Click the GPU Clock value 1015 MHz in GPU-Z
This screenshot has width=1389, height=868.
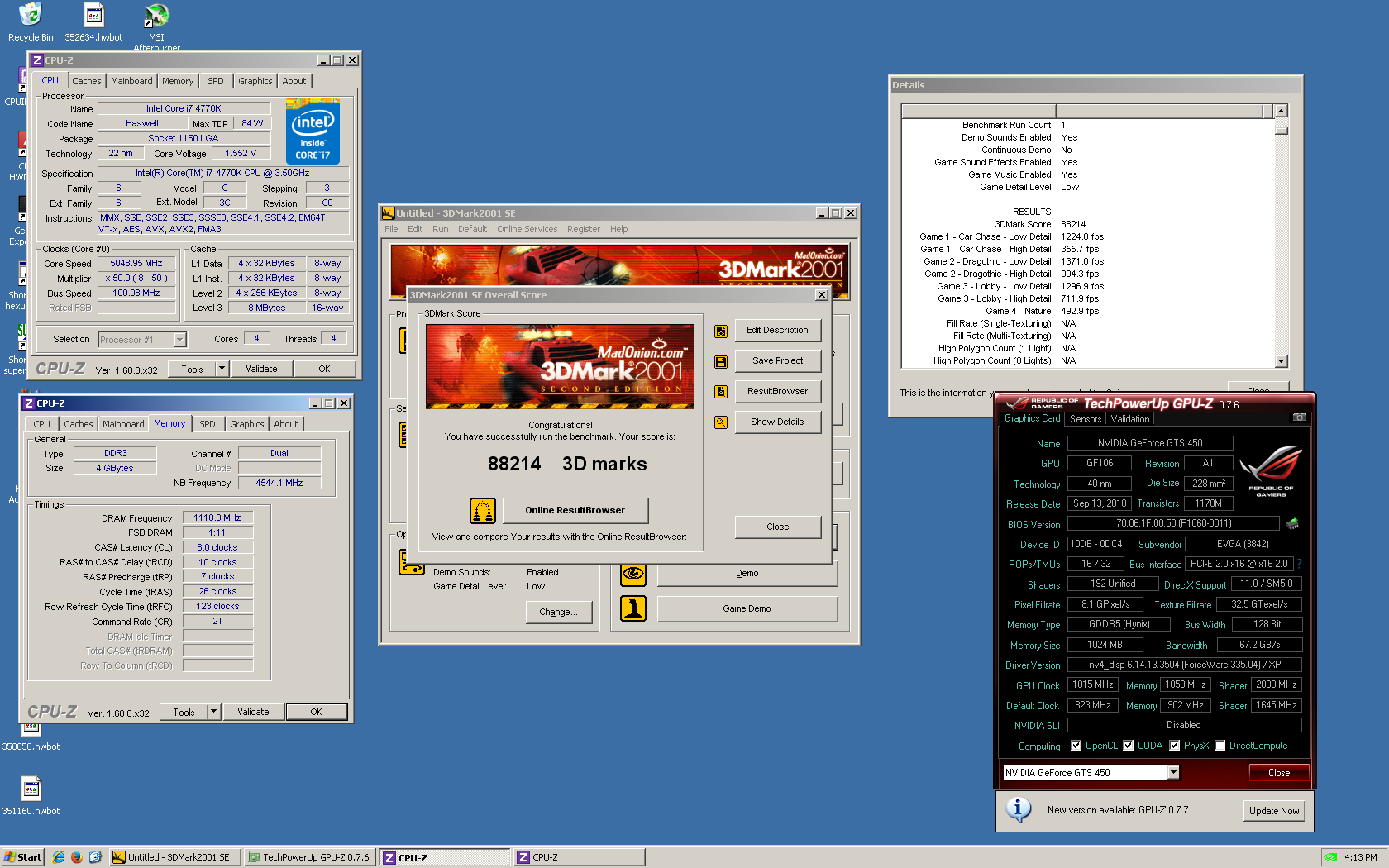1092,685
